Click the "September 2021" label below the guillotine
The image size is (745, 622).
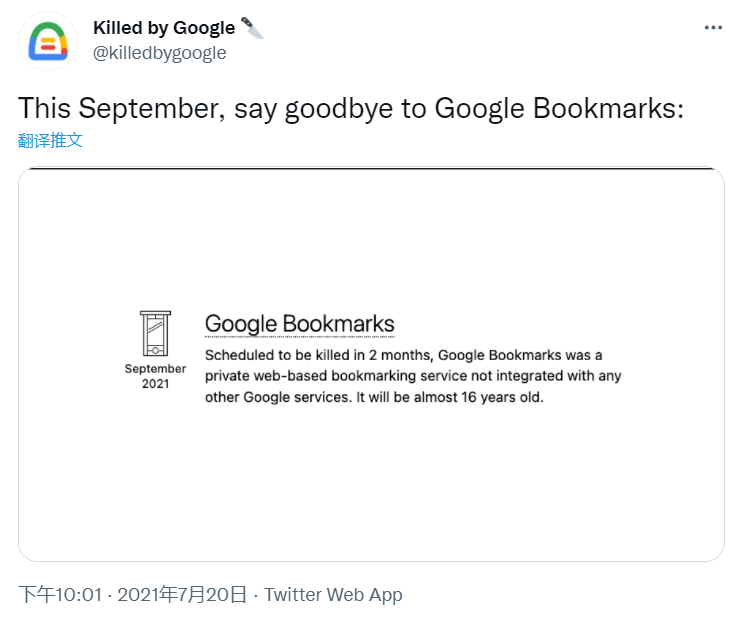155,376
